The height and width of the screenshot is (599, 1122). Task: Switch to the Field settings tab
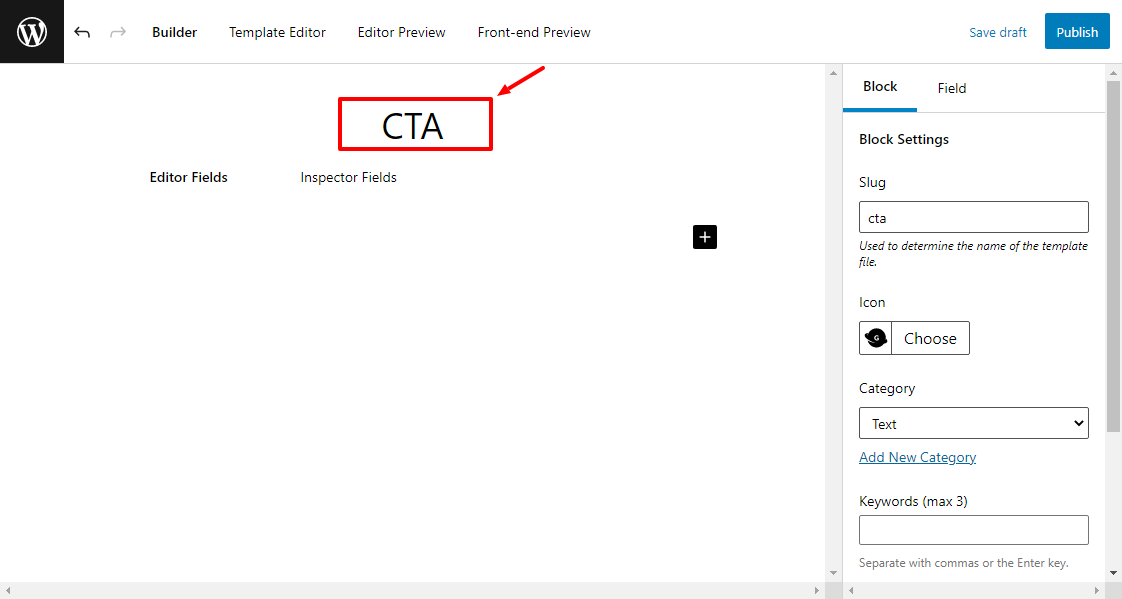pos(951,88)
